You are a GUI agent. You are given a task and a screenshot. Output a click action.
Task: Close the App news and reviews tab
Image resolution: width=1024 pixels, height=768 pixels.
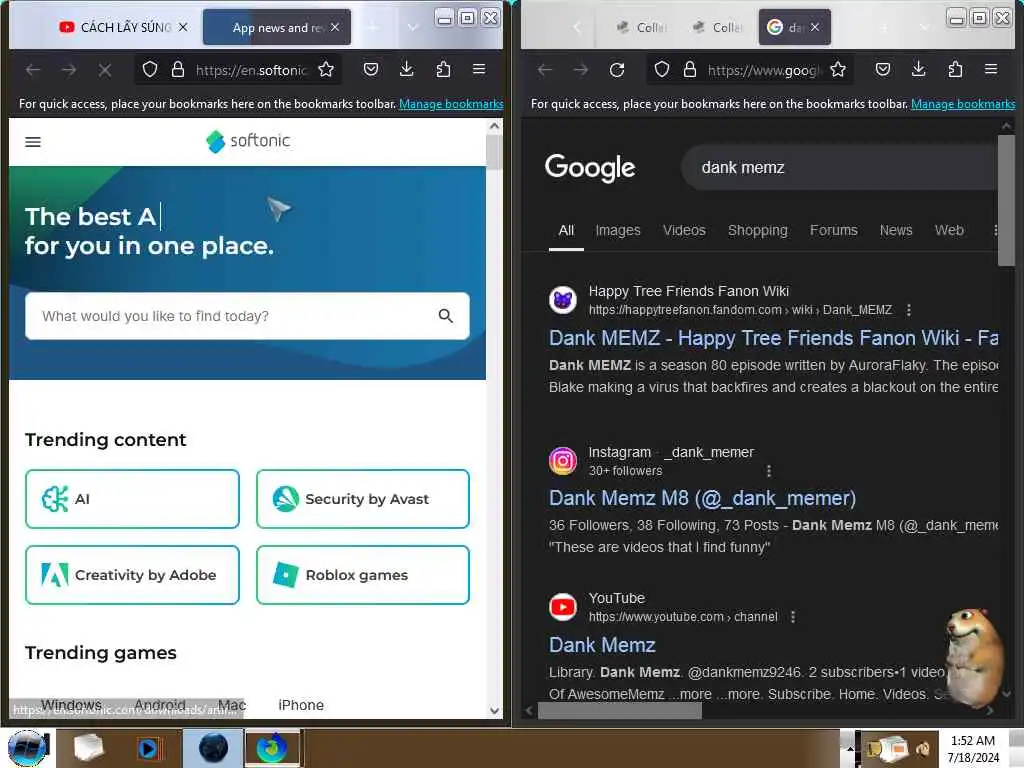[x=335, y=27]
